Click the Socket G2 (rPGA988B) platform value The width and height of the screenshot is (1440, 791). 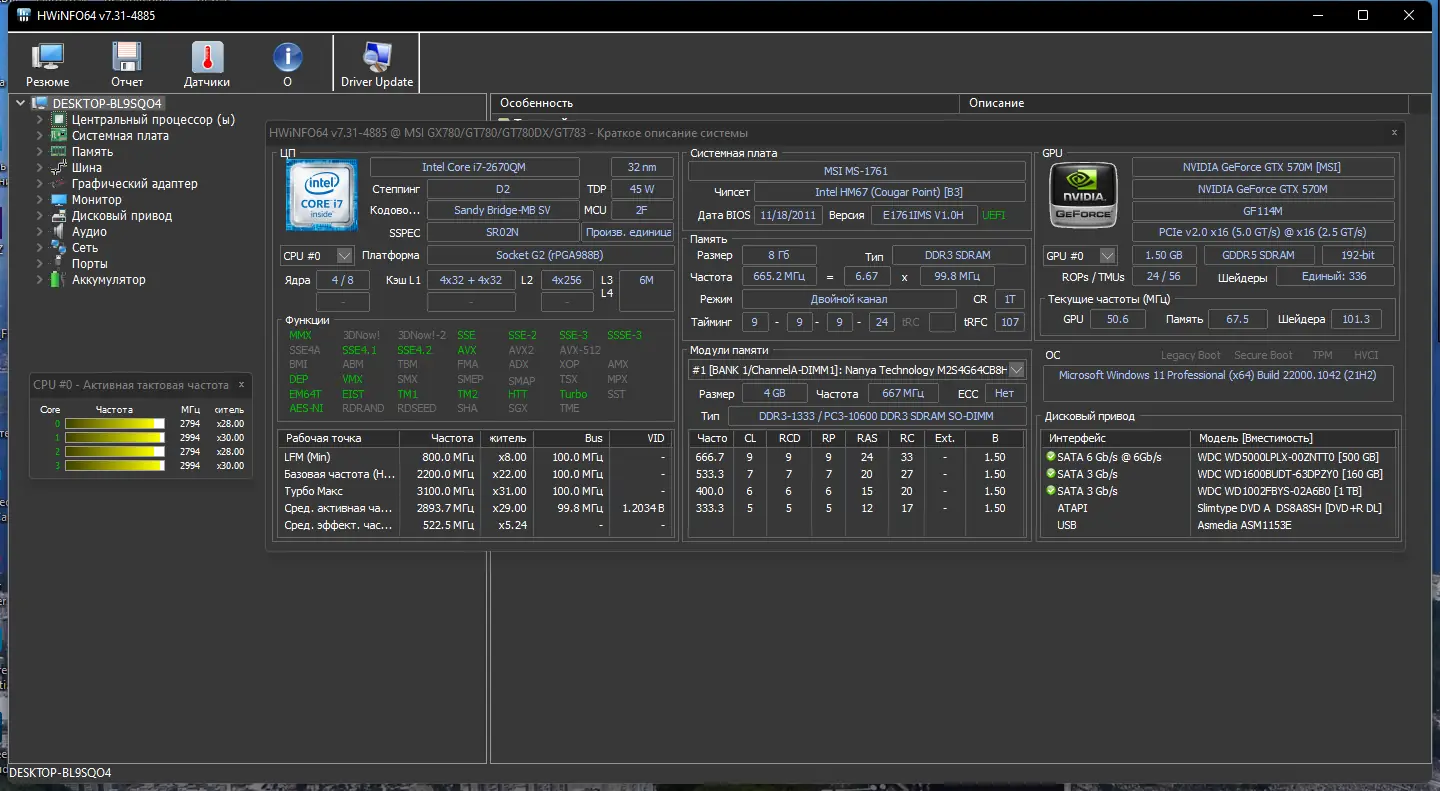pyautogui.click(x=550, y=256)
